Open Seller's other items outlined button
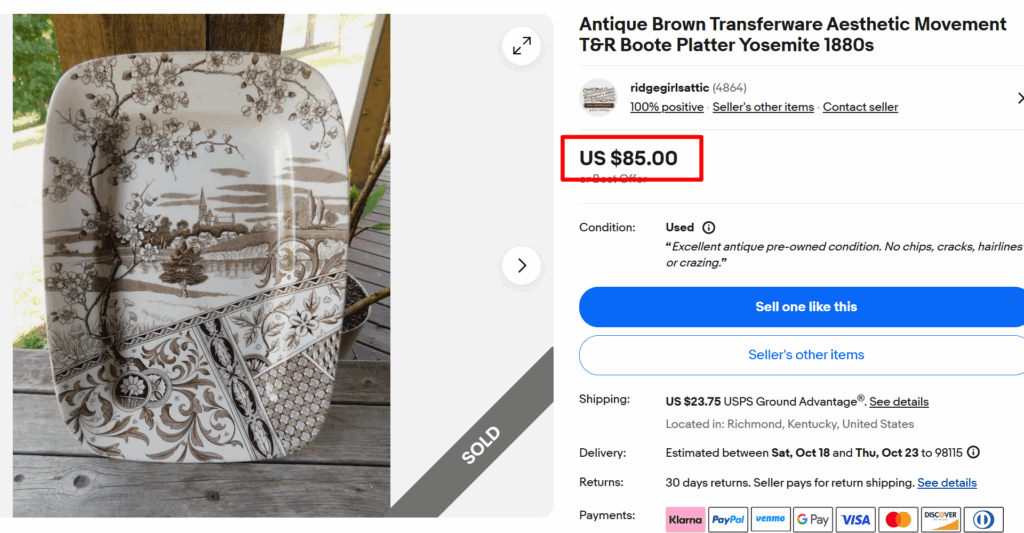This screenshot has height=533, width=1024. click(805, 355)
